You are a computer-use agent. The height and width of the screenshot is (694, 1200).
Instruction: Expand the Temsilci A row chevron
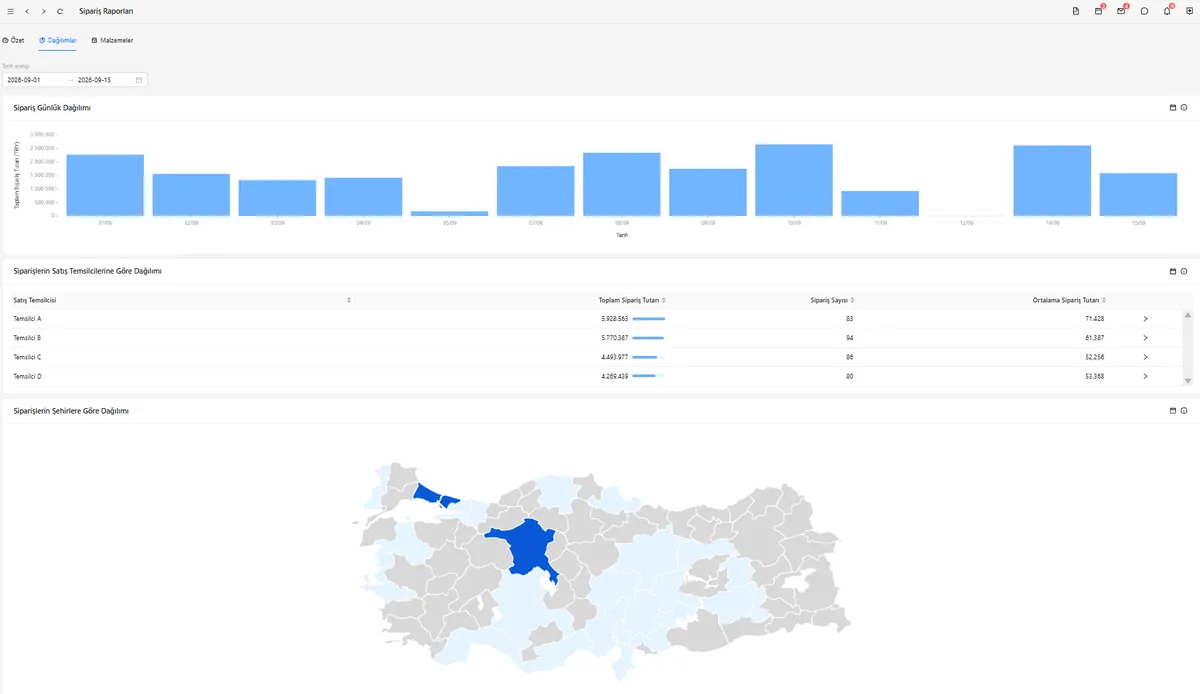(x=1145, y=319)
